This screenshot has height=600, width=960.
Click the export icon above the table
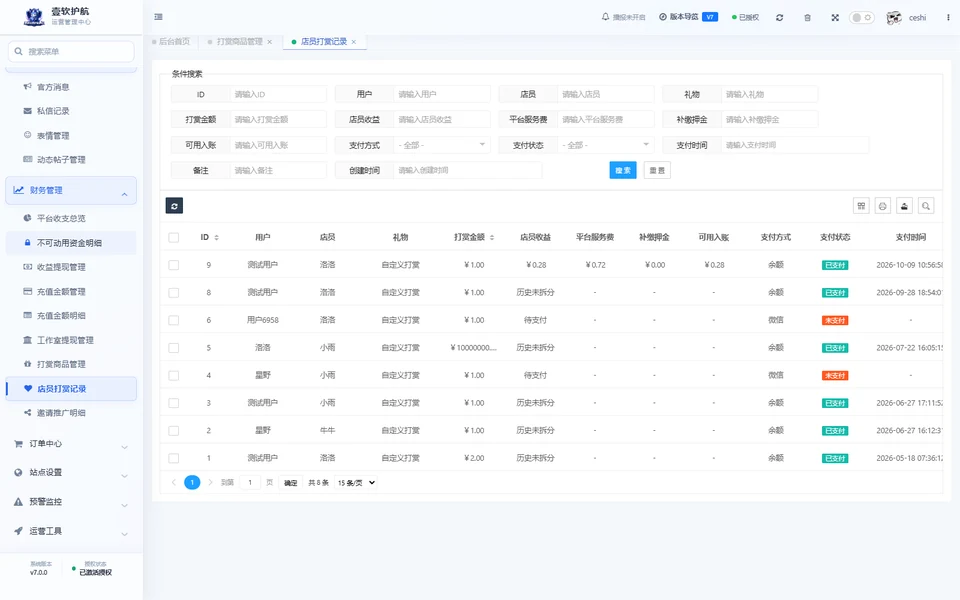pyautogui.click(x=904, y=206)
